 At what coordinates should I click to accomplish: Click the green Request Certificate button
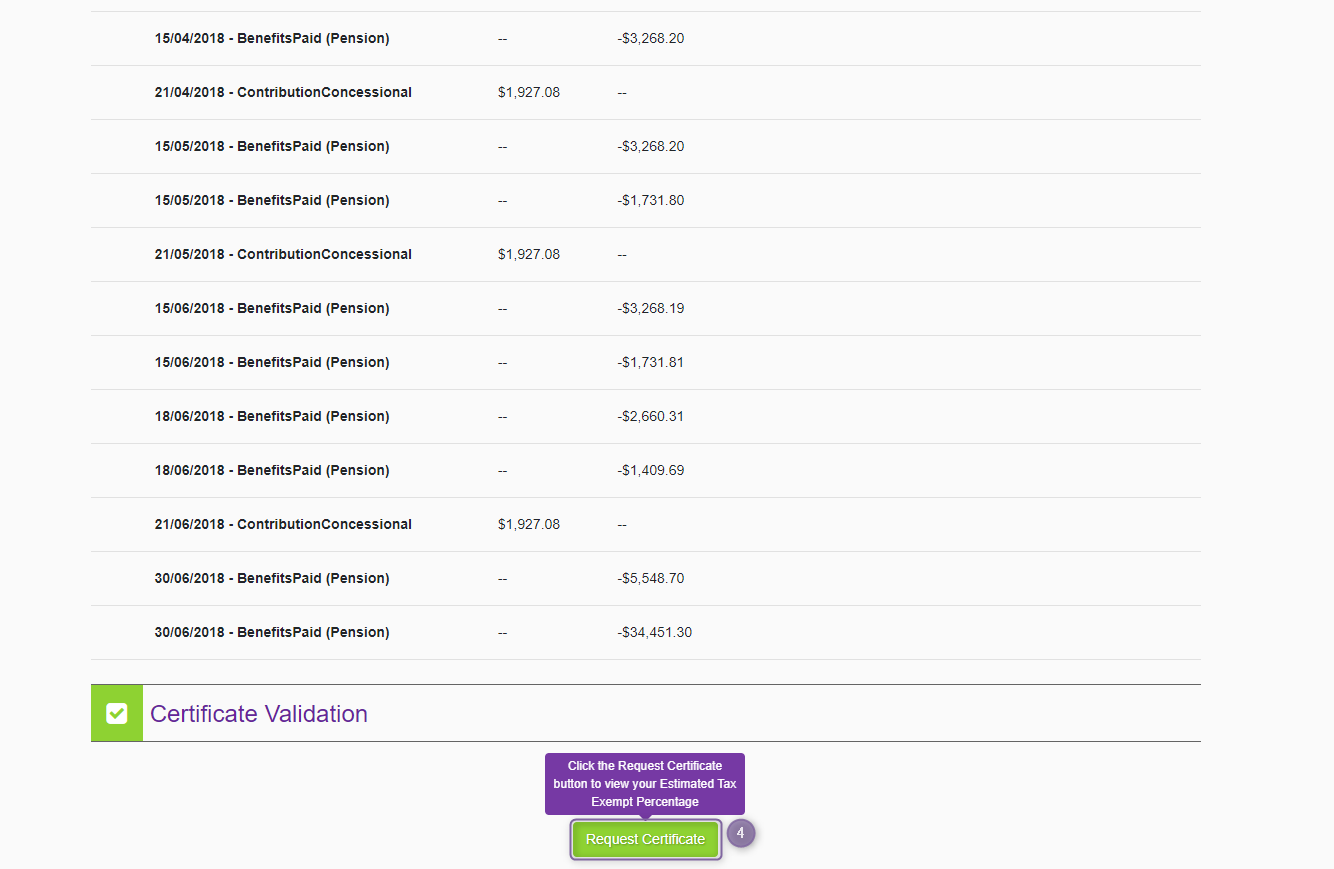pyautogui.click(x=645, y=839)
